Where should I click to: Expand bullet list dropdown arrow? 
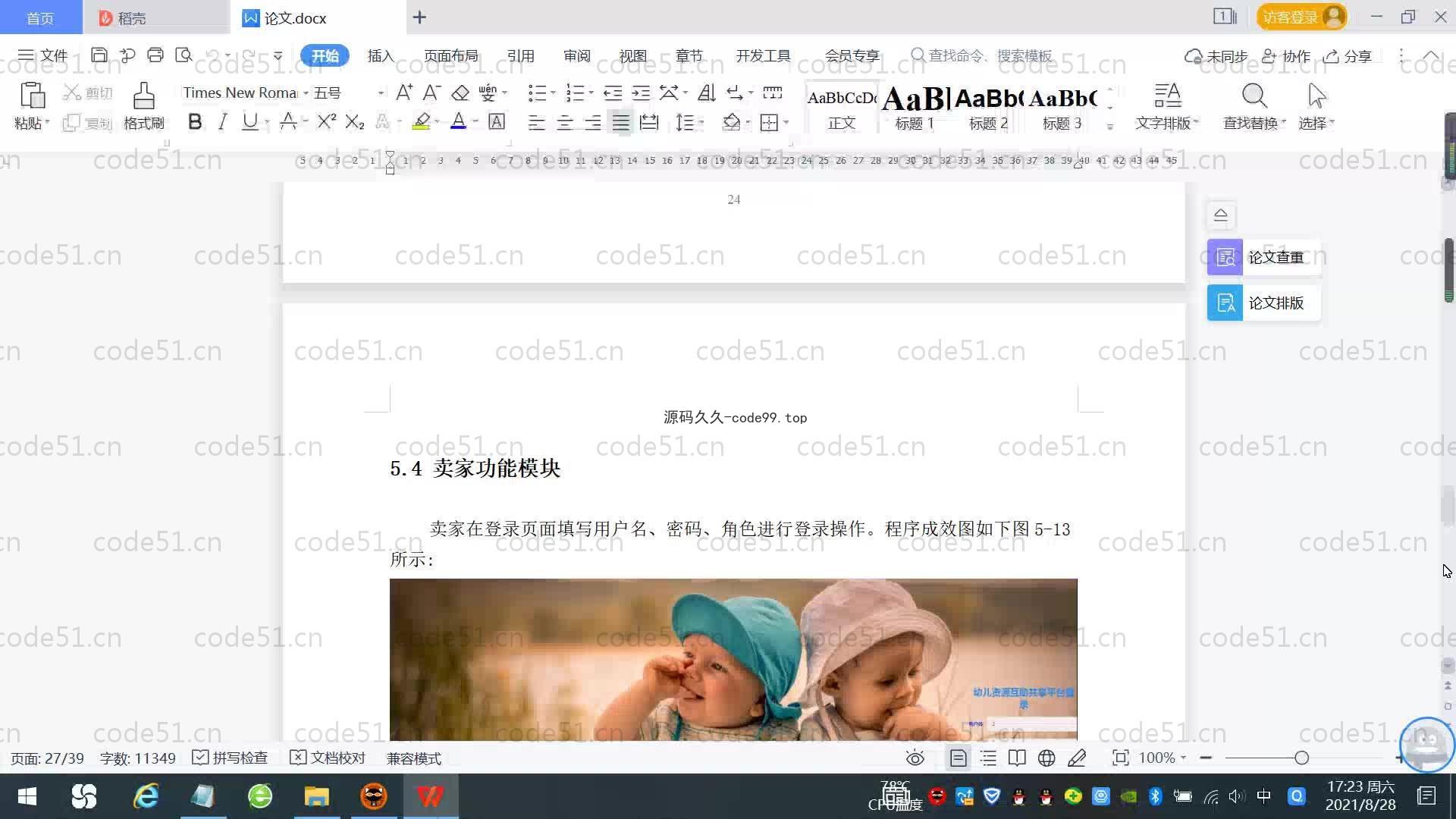pos(553,93)
